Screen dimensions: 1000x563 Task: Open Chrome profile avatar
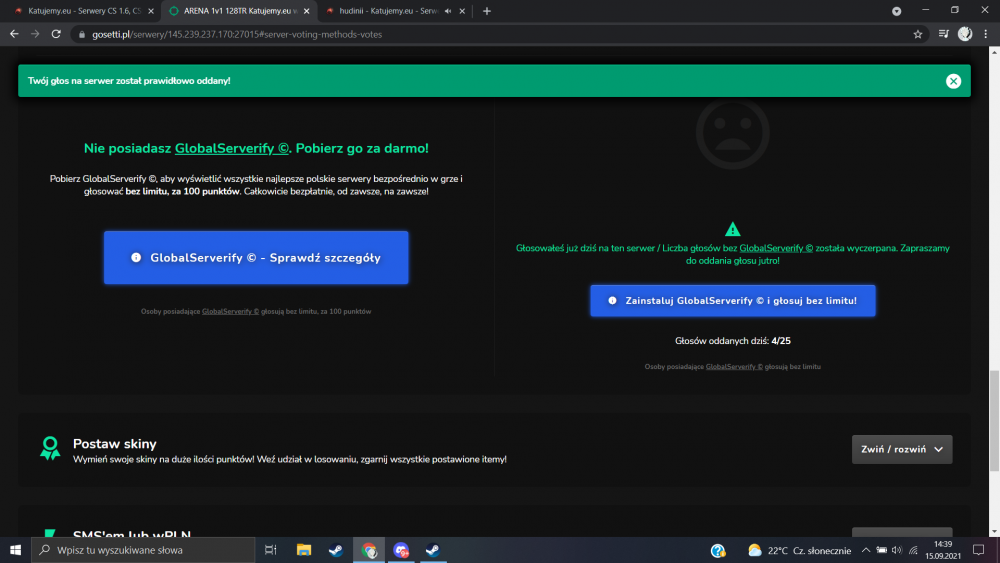[965, 34]
